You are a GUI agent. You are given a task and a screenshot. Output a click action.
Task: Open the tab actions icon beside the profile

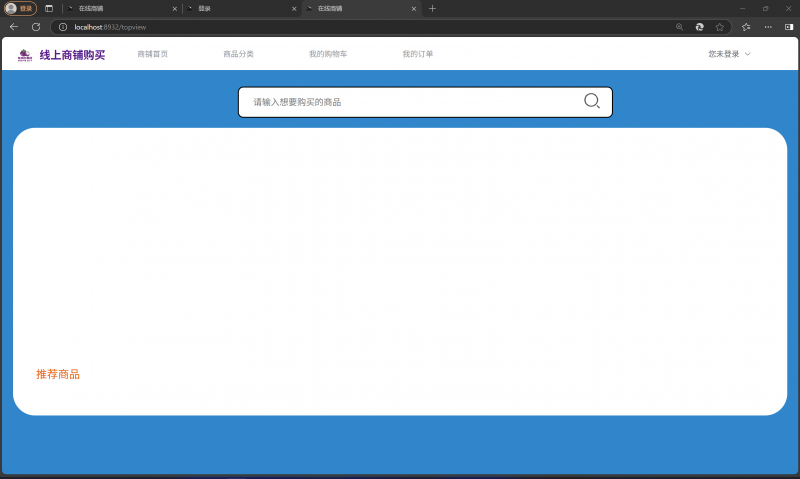(x=49, y=8)
